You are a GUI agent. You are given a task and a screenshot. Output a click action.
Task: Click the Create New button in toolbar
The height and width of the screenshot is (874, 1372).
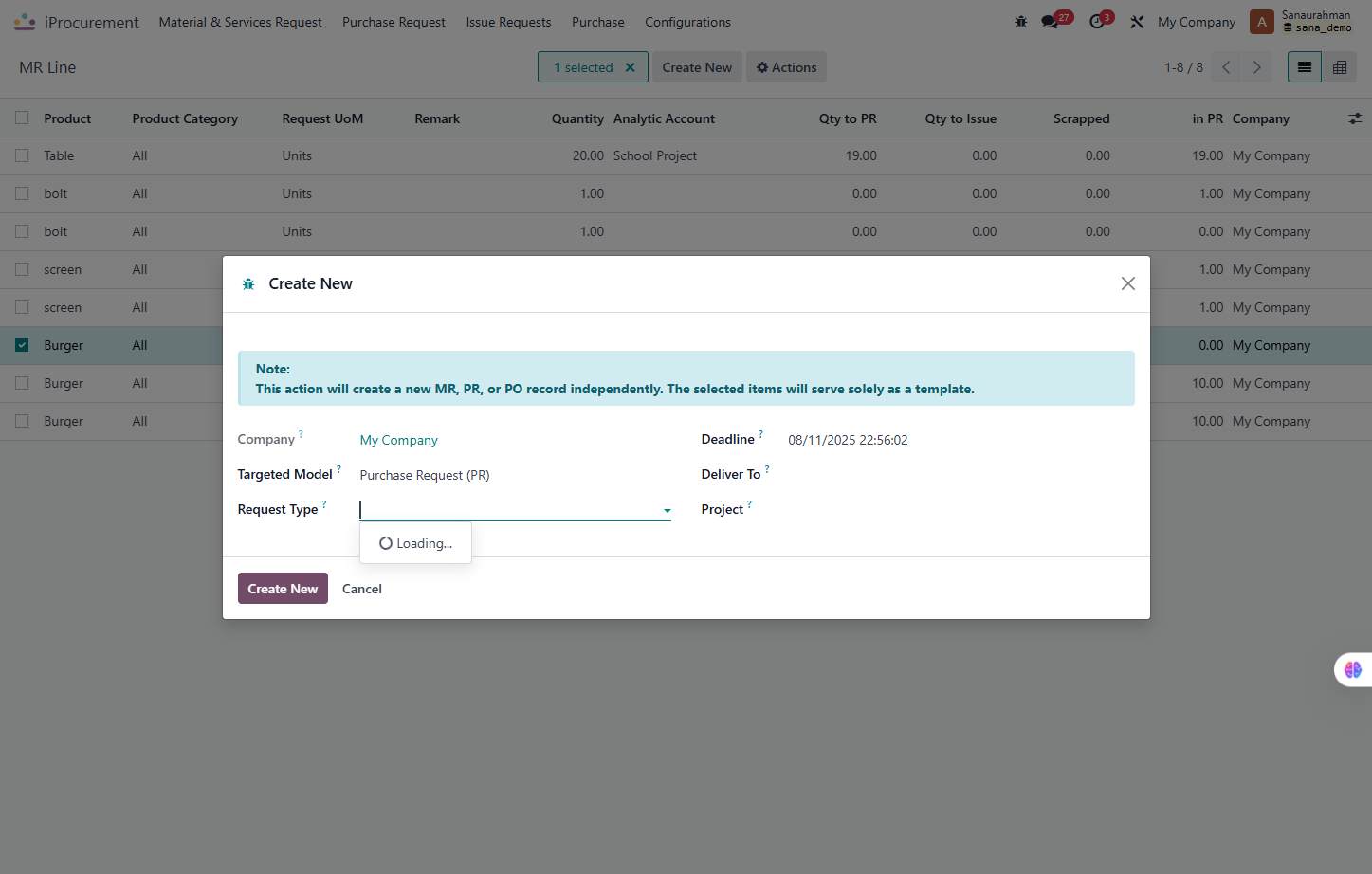click(697, 67)
